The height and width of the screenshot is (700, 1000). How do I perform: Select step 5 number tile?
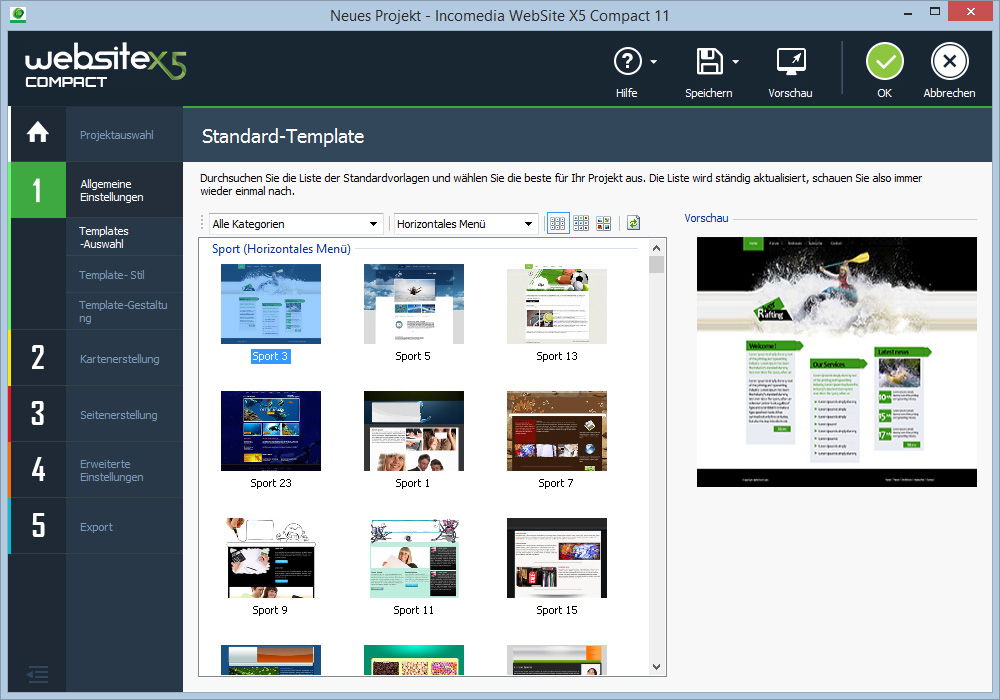click(38, 526)
